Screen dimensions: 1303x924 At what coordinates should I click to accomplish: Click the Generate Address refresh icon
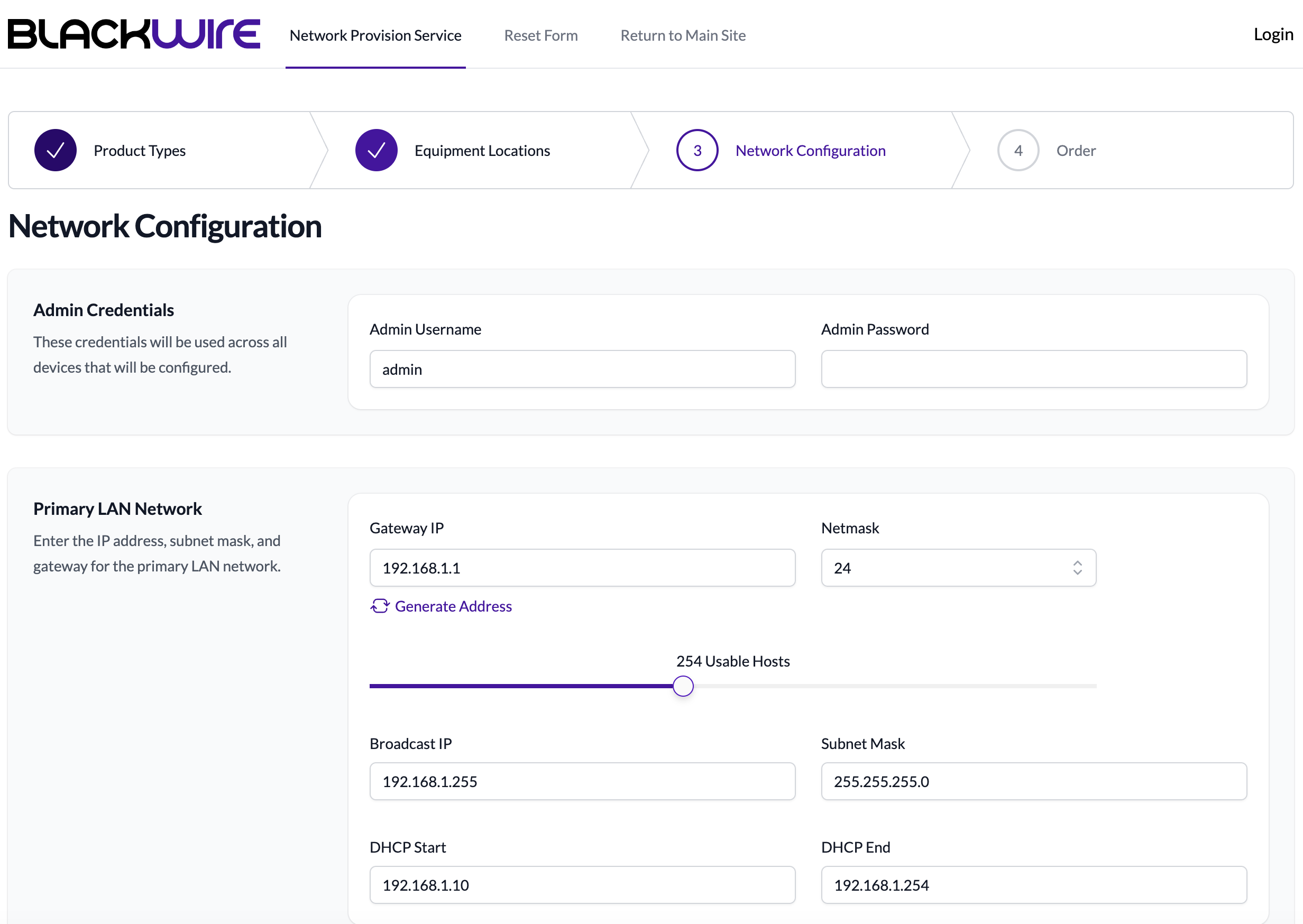point(380,606)
